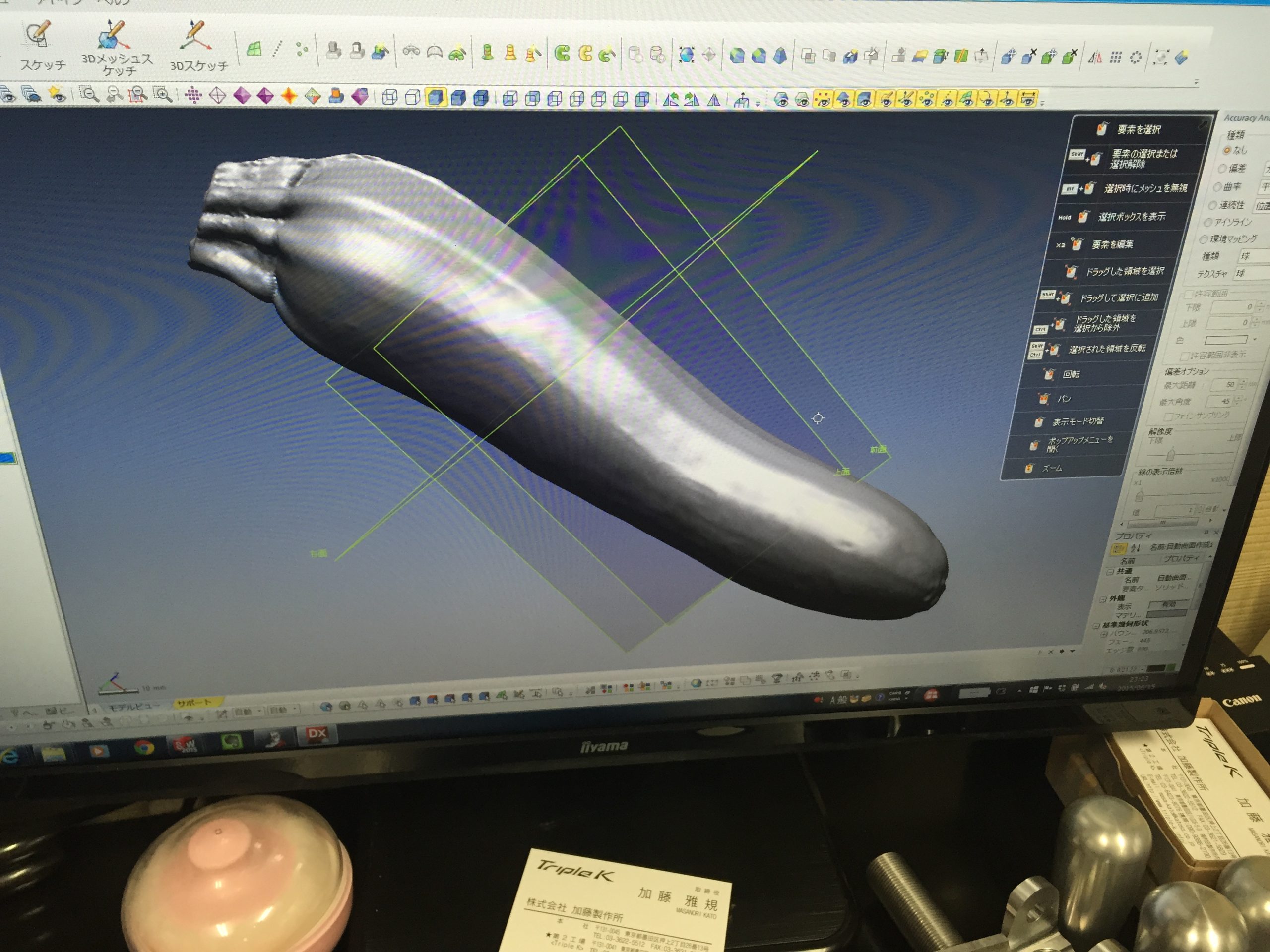Image resolution: width=1270 pixels, height=952 pixels.
Task: Activate the zoom to selected area icon
Action: (137, 95)
